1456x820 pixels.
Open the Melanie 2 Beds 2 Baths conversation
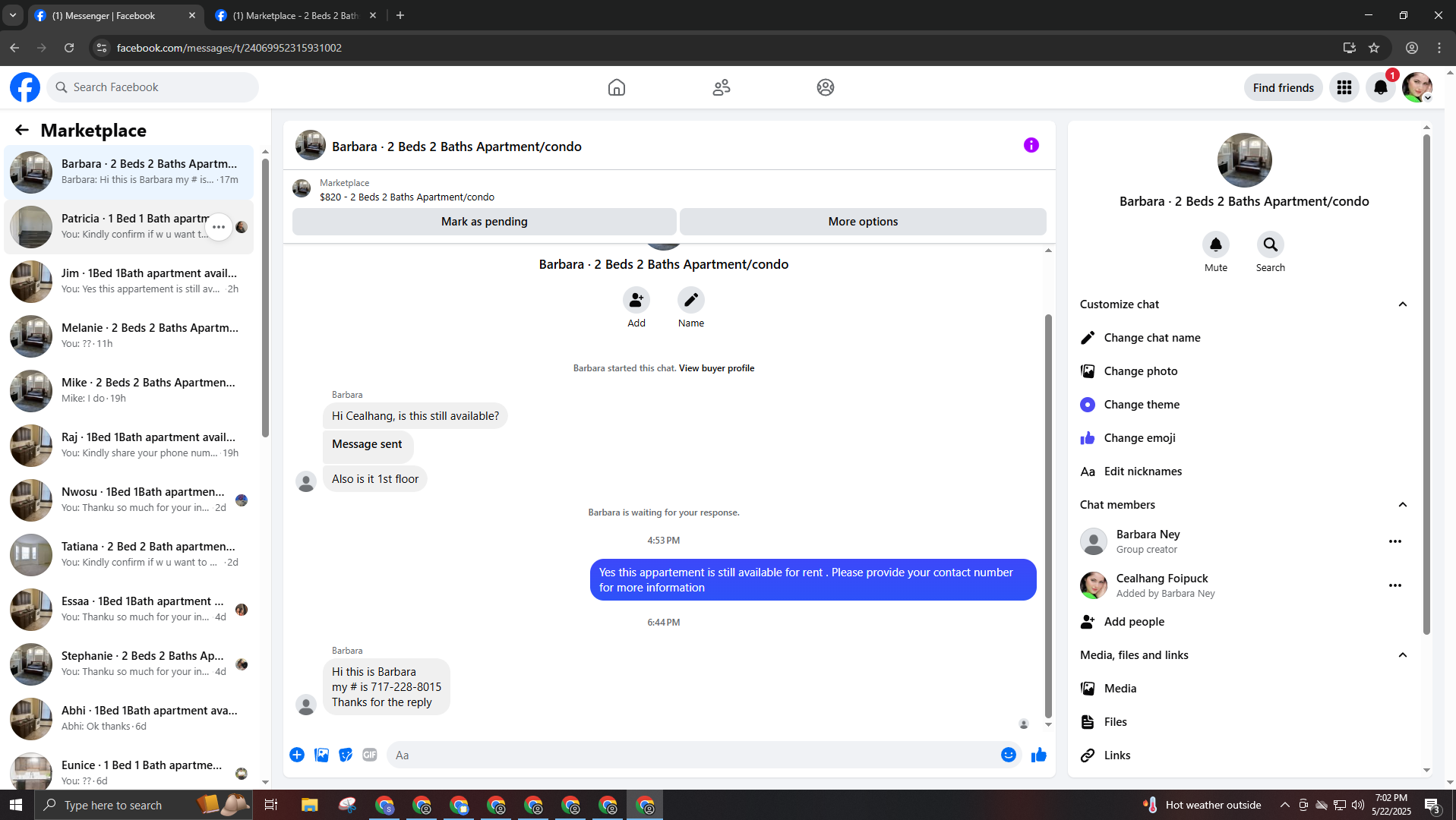[x=129, y=336]
